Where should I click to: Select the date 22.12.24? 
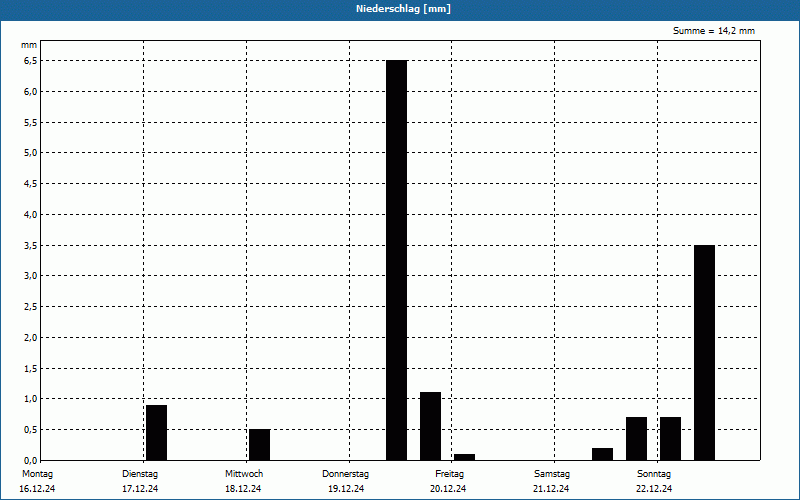[x=654, y=489]
